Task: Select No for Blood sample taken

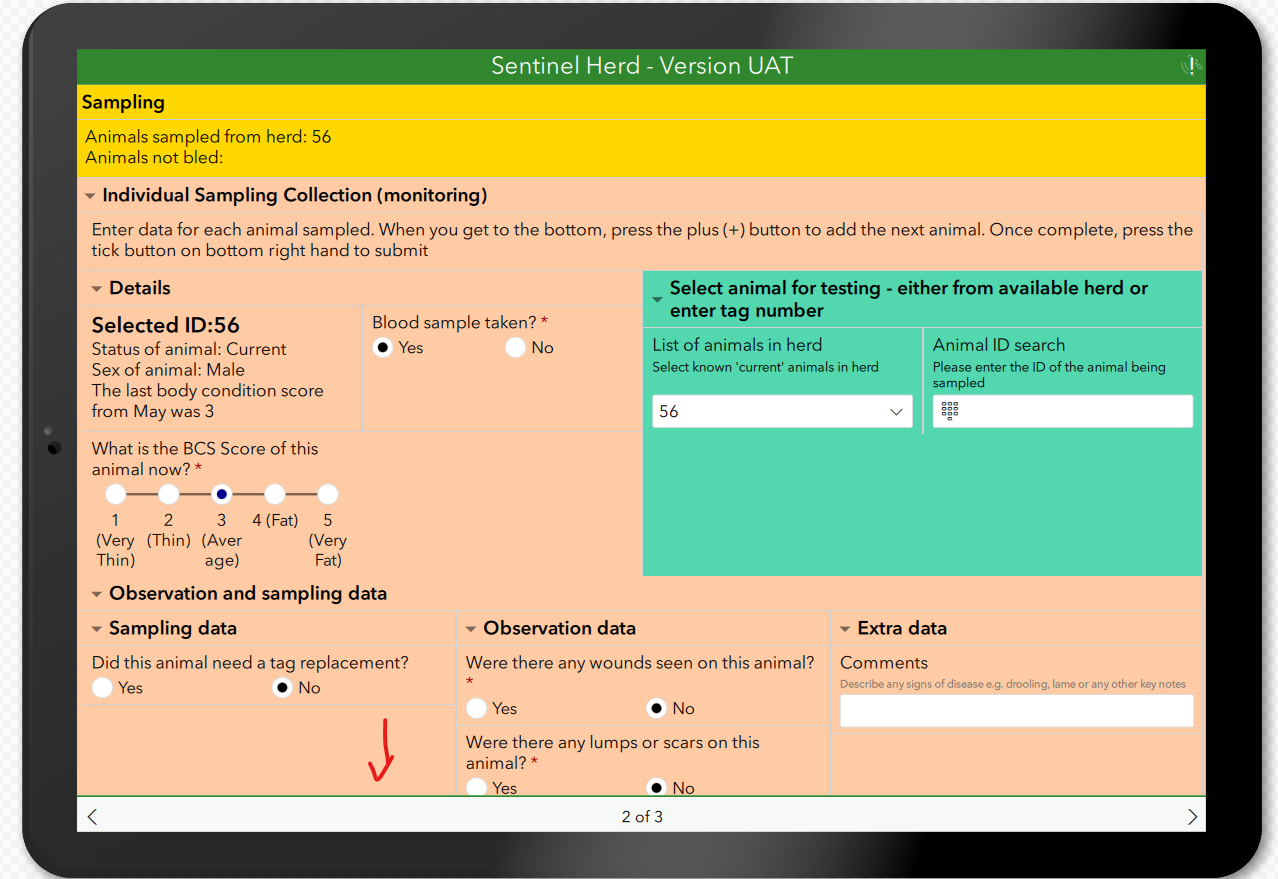Action: coord(515,348)
